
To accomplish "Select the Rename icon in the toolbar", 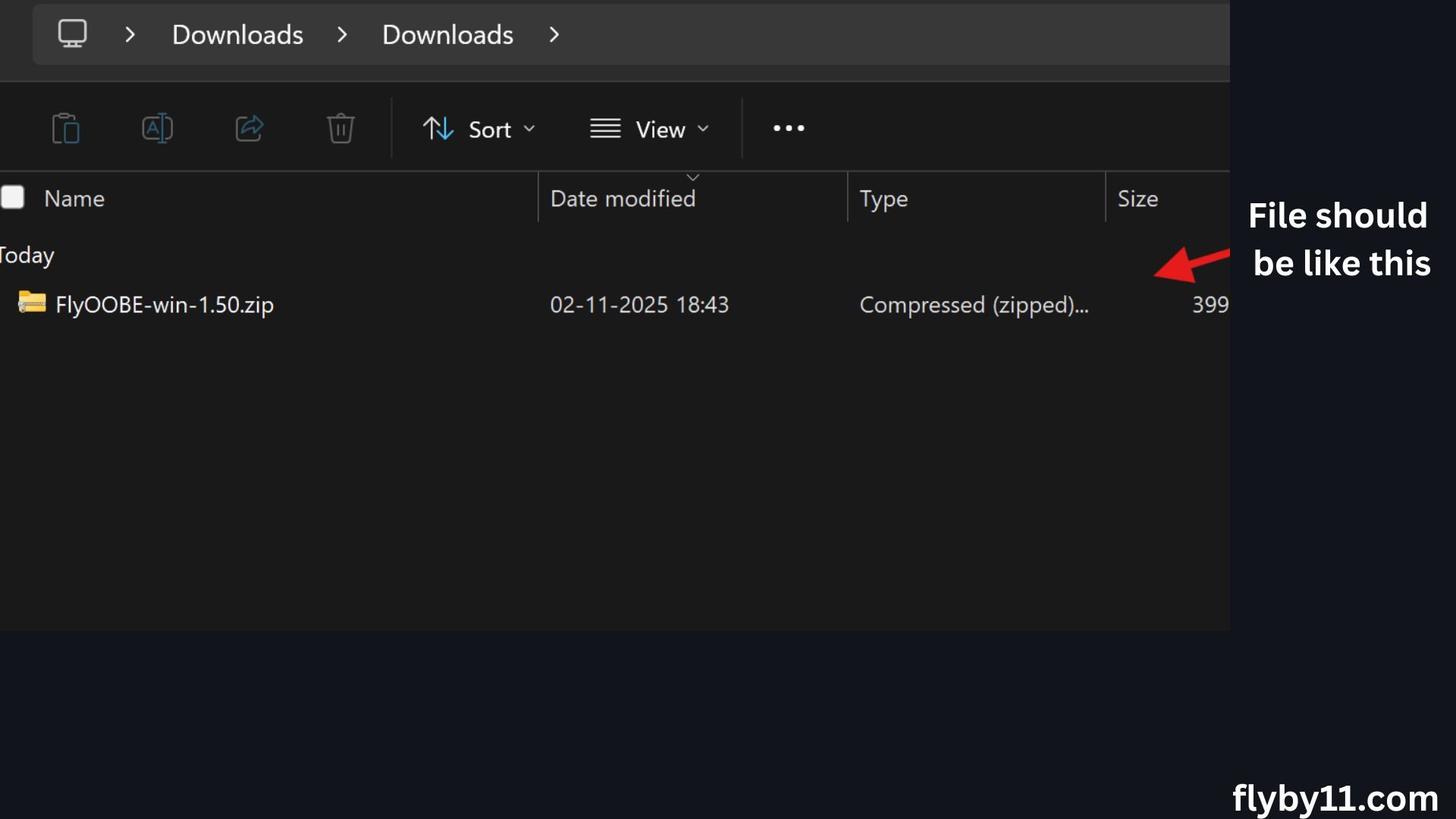I will [157, 128].
